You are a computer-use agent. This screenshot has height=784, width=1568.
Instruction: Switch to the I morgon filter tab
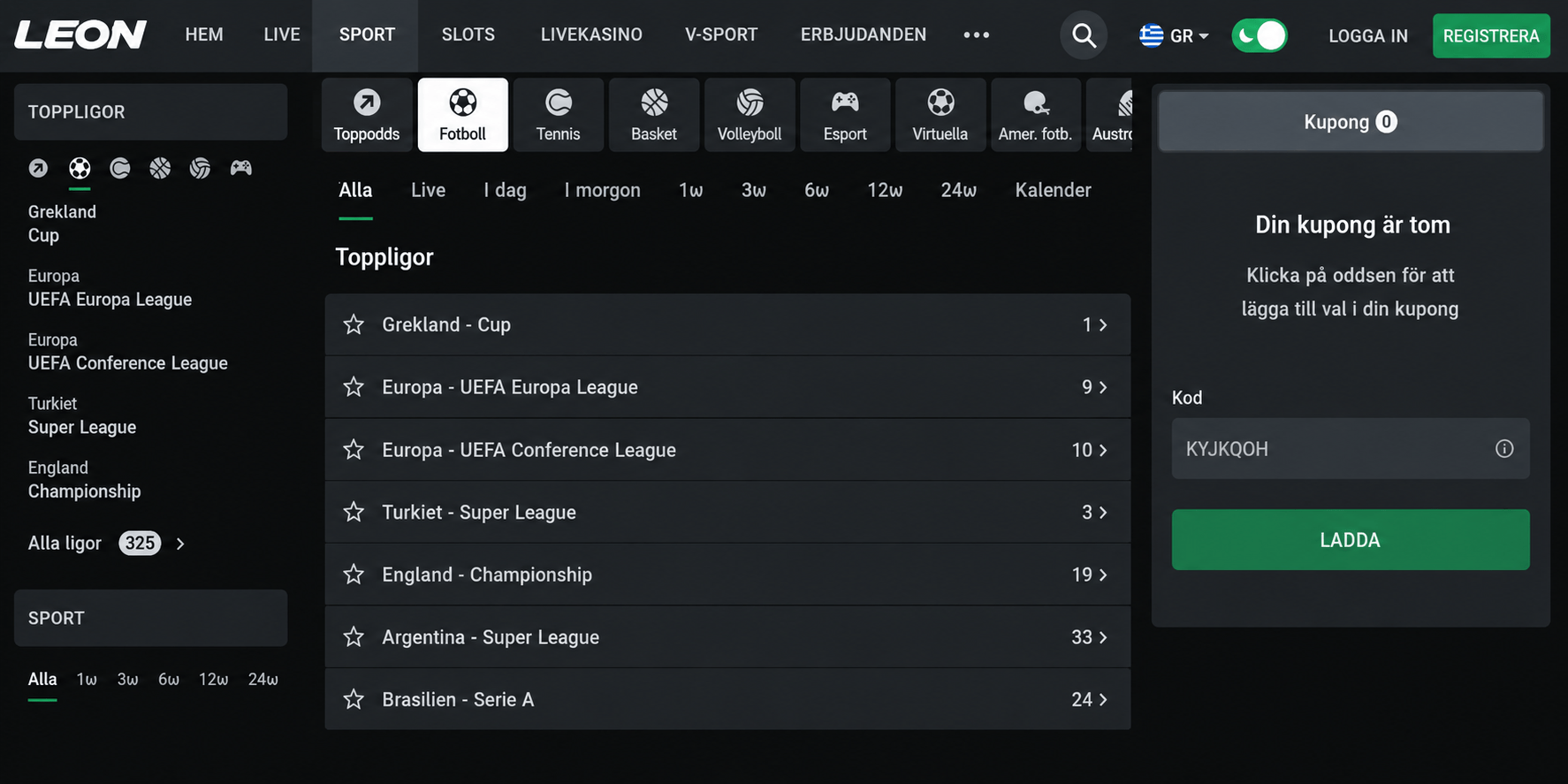[x=602, y=190]
